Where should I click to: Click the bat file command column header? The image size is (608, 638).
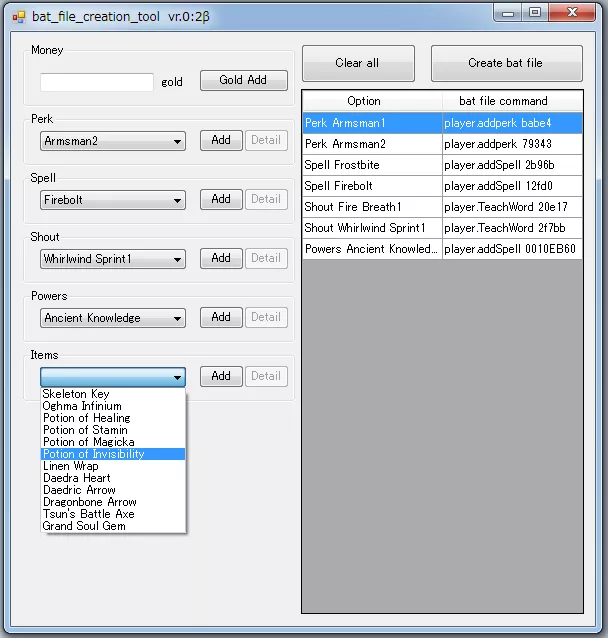(x=512, y=101)
